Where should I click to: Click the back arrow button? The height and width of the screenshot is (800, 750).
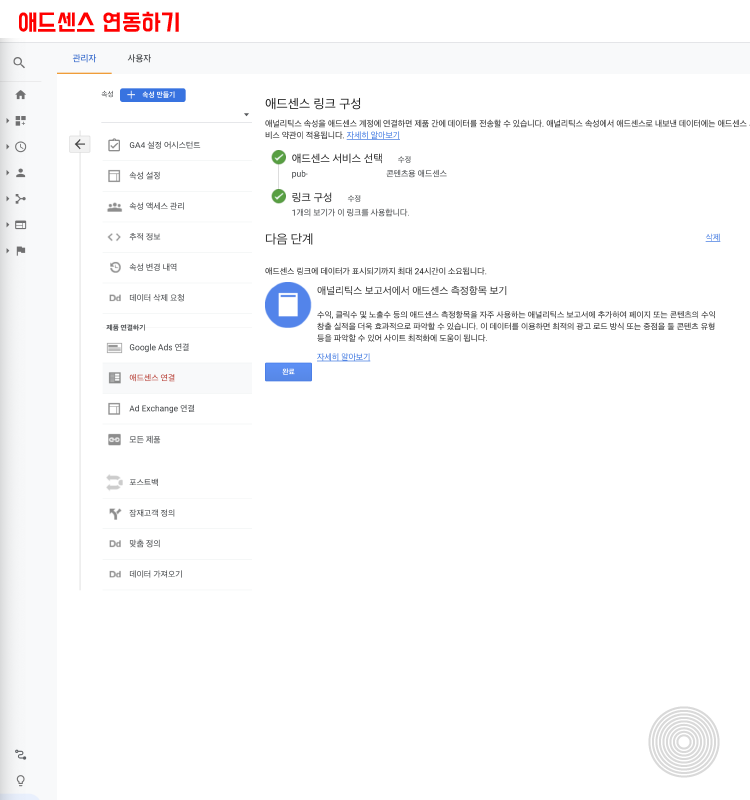80,144
